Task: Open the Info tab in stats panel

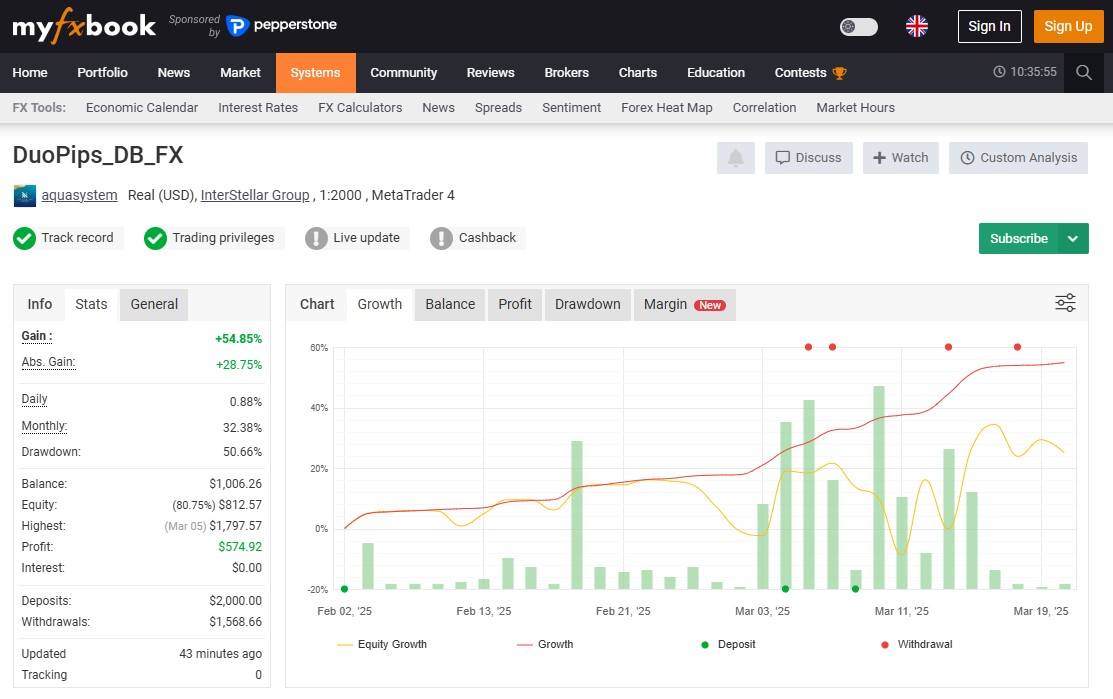Action: (39, 304)
